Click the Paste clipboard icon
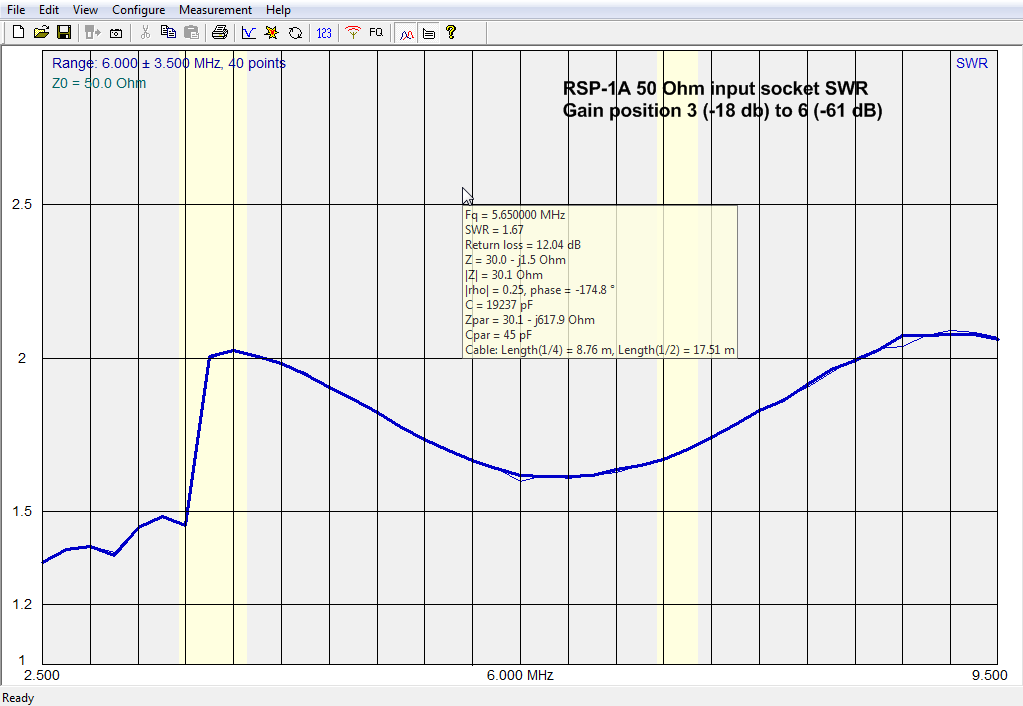 click(x=192, y=32)
